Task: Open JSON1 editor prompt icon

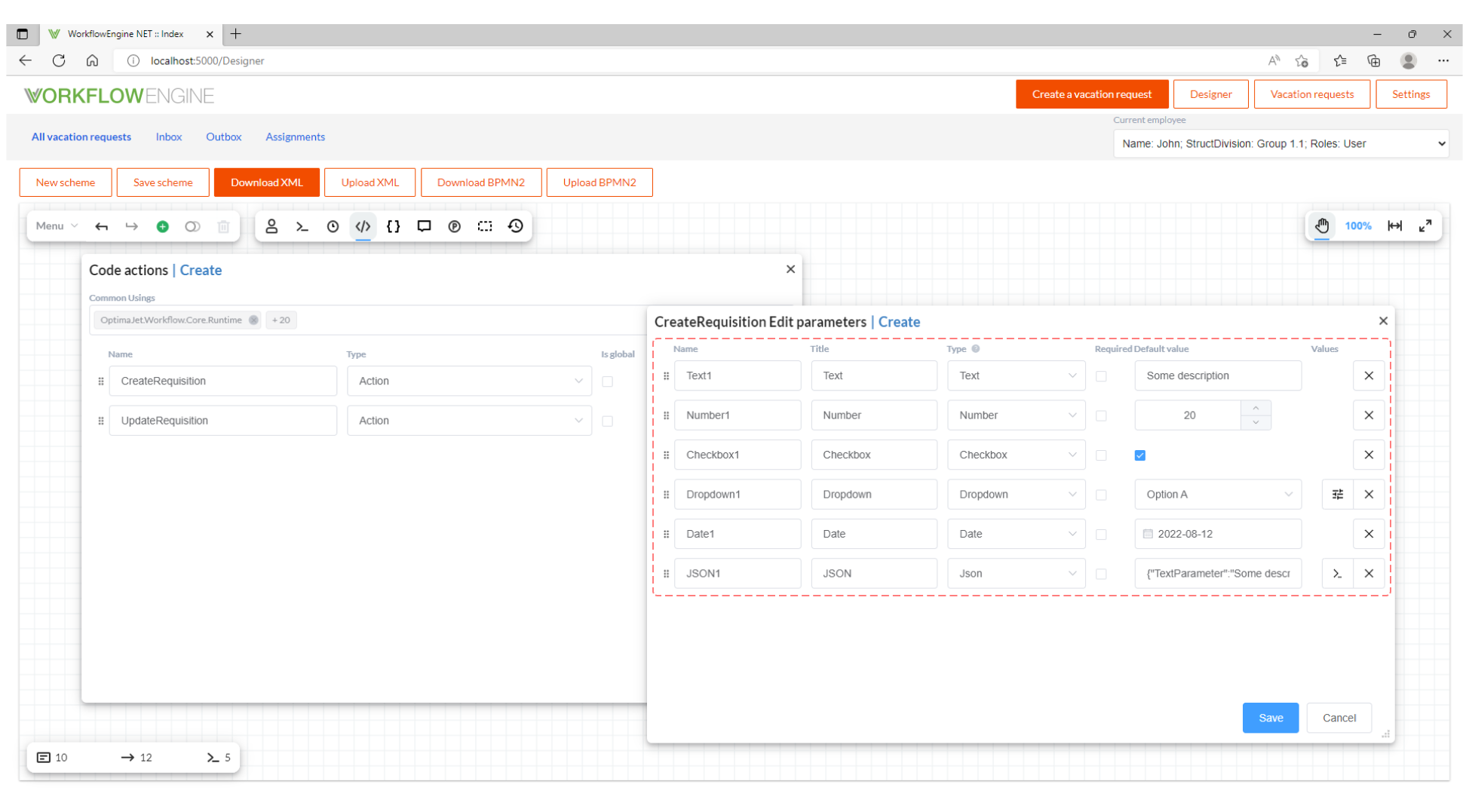Action: click(1338, 574)
